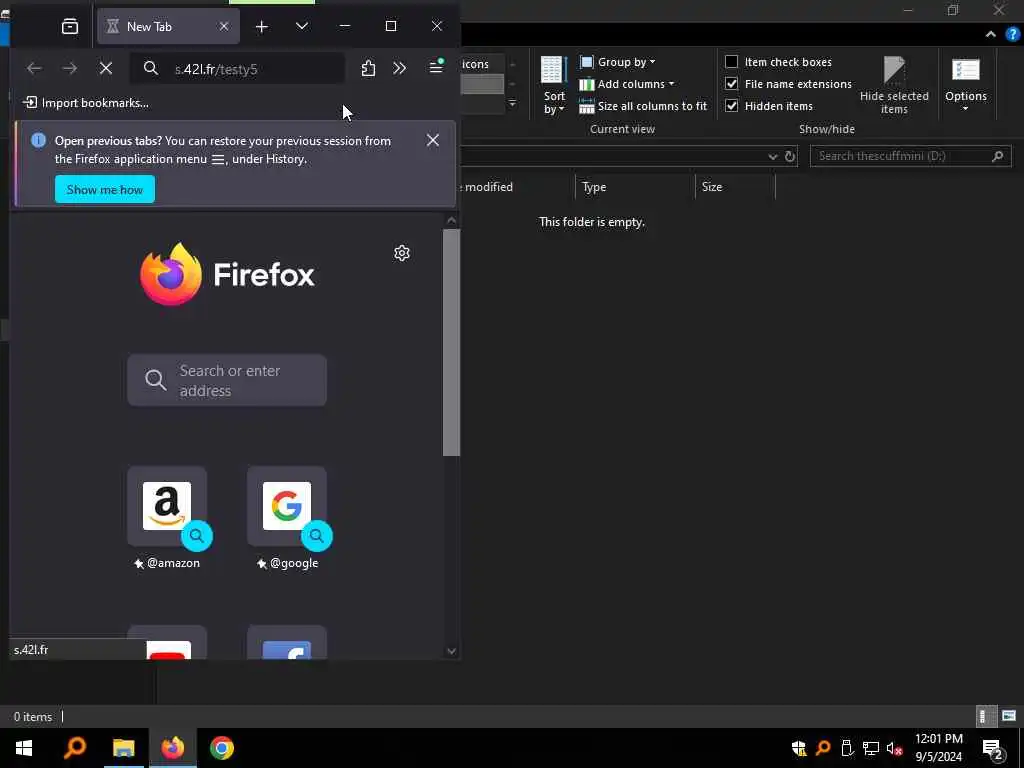Close the New Tab tab
The width and height of the screenshot is (1024, 768).
click(224, 26)
